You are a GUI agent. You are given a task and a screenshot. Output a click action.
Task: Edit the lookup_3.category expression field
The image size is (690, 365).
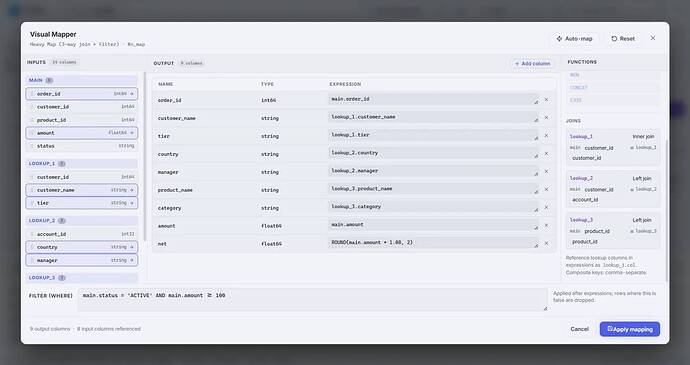[433, 206]
